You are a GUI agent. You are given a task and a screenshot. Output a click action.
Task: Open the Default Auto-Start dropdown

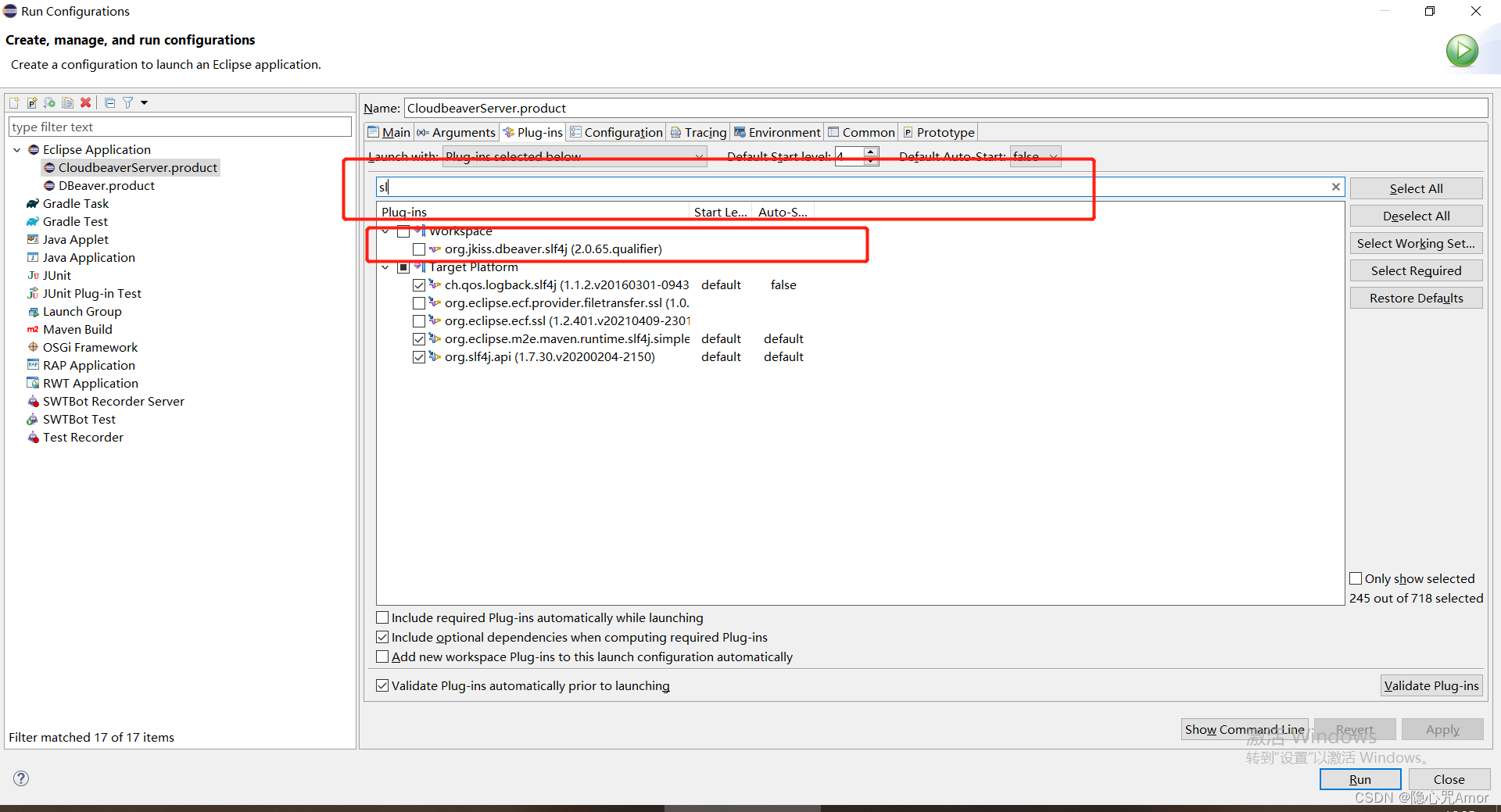tap(1035, 156)
